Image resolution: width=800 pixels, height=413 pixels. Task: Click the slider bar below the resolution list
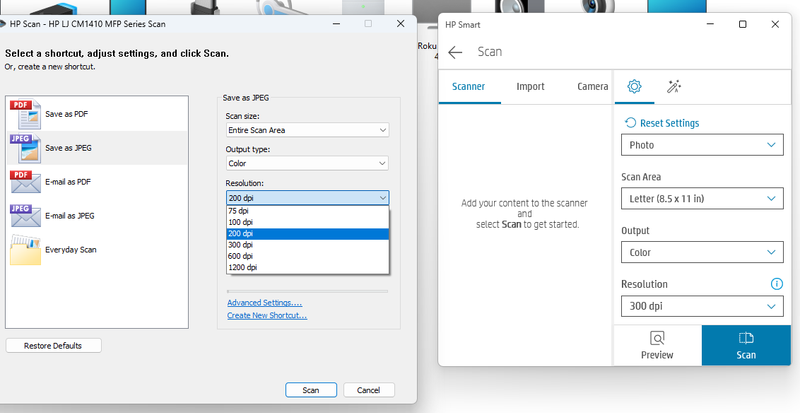[x=307, y=291]
